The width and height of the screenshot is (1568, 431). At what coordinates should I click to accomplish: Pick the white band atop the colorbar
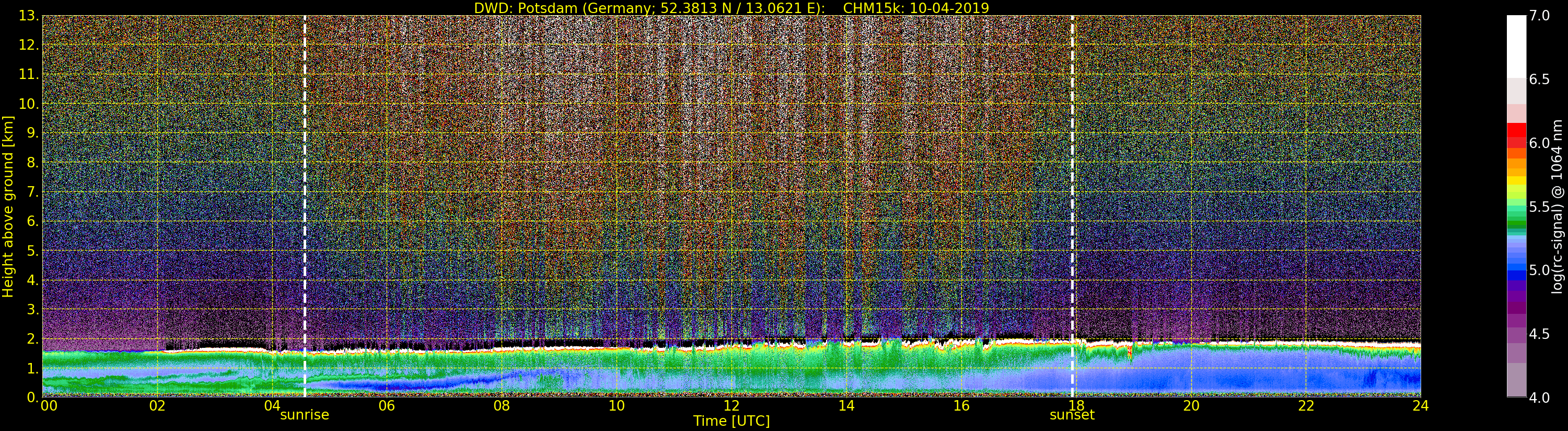[x=1516, y=47]
